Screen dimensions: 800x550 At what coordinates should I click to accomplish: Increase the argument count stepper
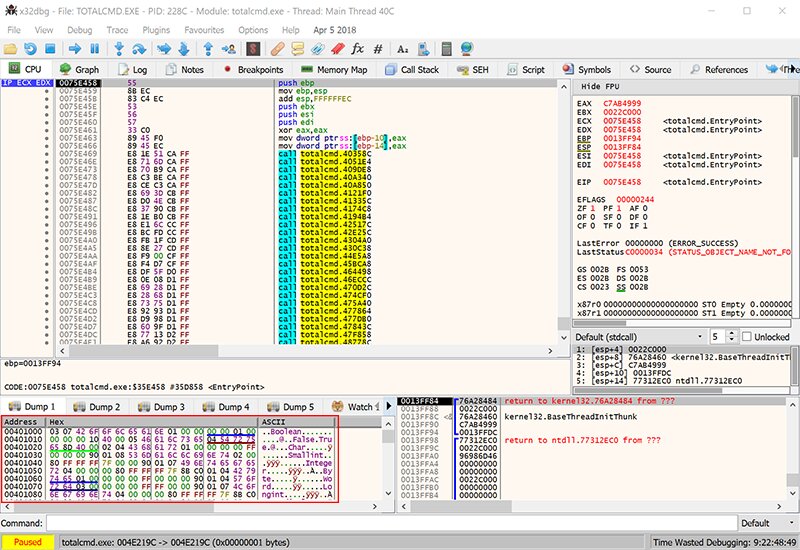(x=732, y=334)
